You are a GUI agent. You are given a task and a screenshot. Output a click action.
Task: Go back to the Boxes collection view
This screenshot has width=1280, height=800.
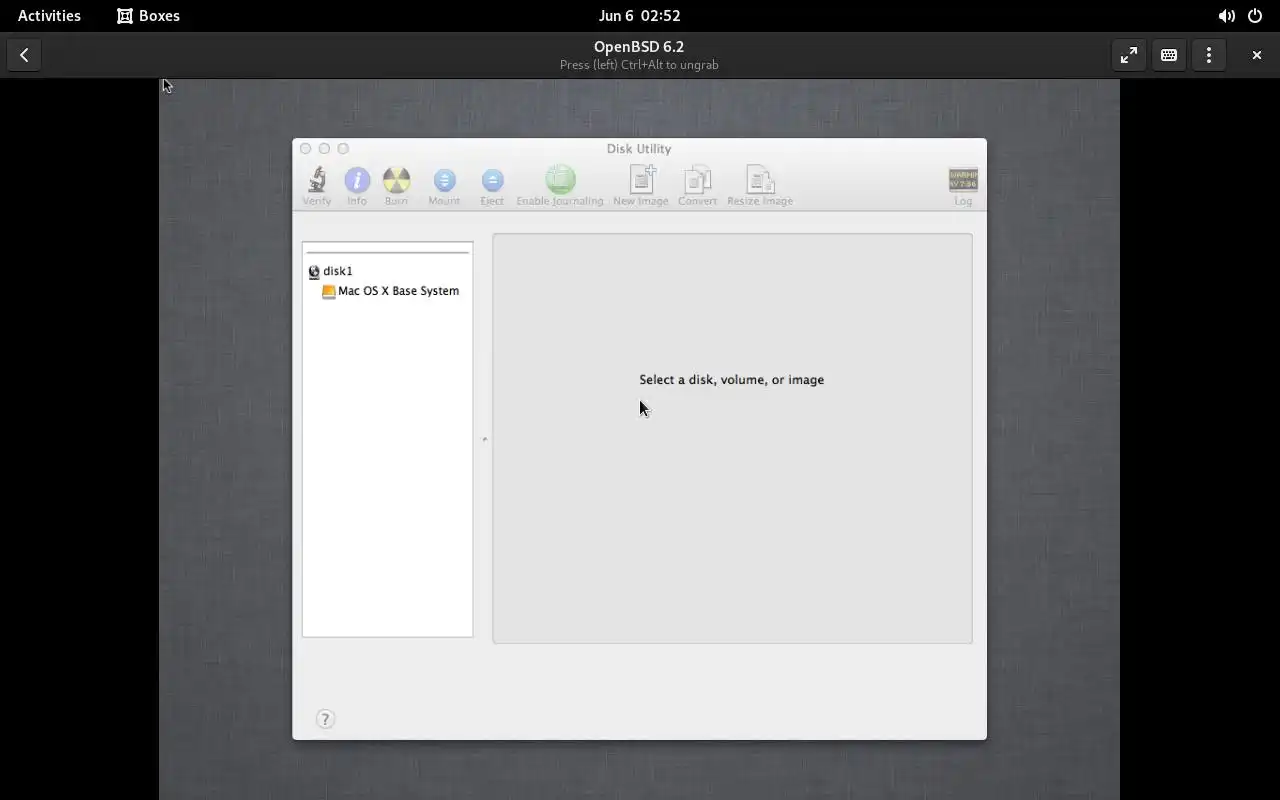coord(24,55)
